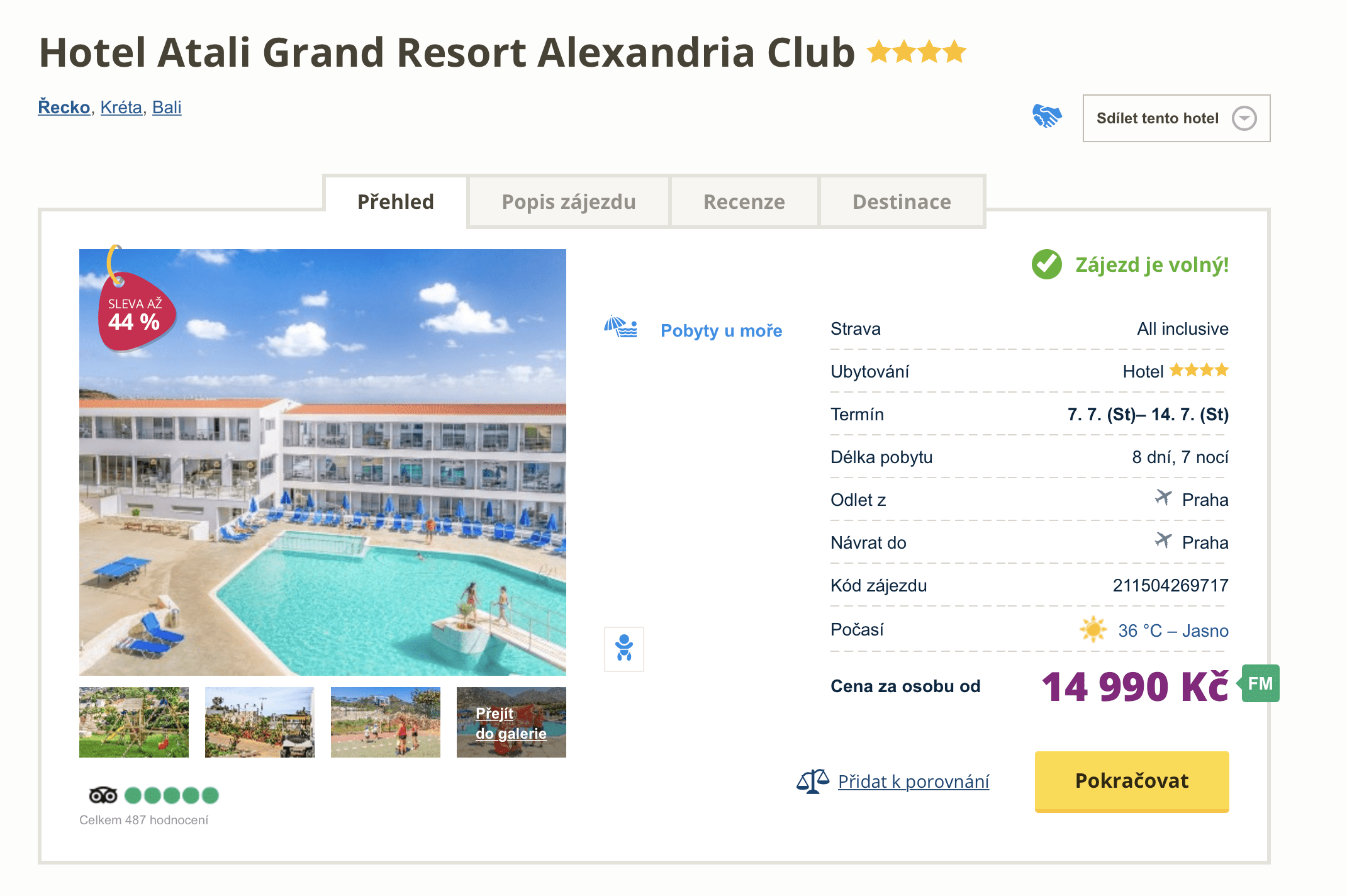1347x896 pixels.
Task: Click the beach umbrella seaside icon
Action: [x=620, y=327]
